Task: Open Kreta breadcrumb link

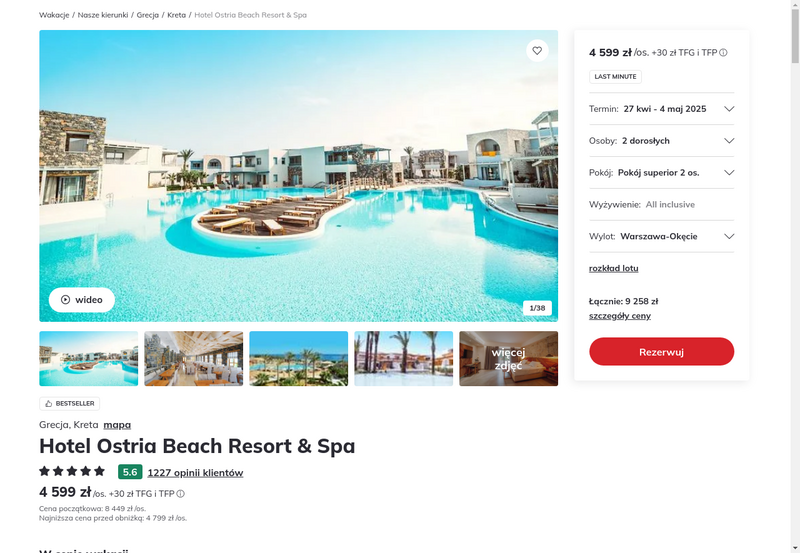Action: [x=177, y=15]
